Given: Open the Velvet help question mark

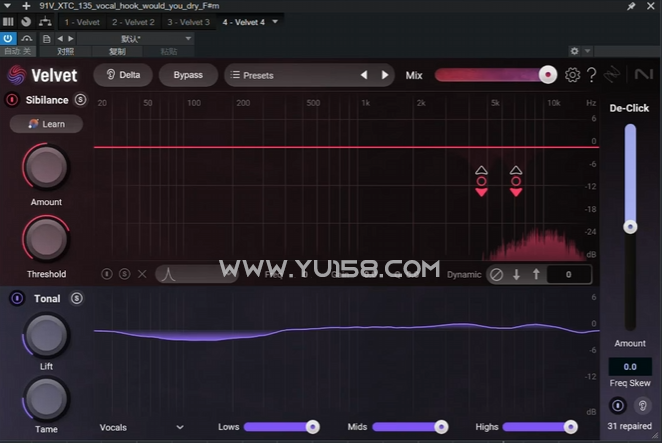Looking at the screenshot, I should coord(592,75).
